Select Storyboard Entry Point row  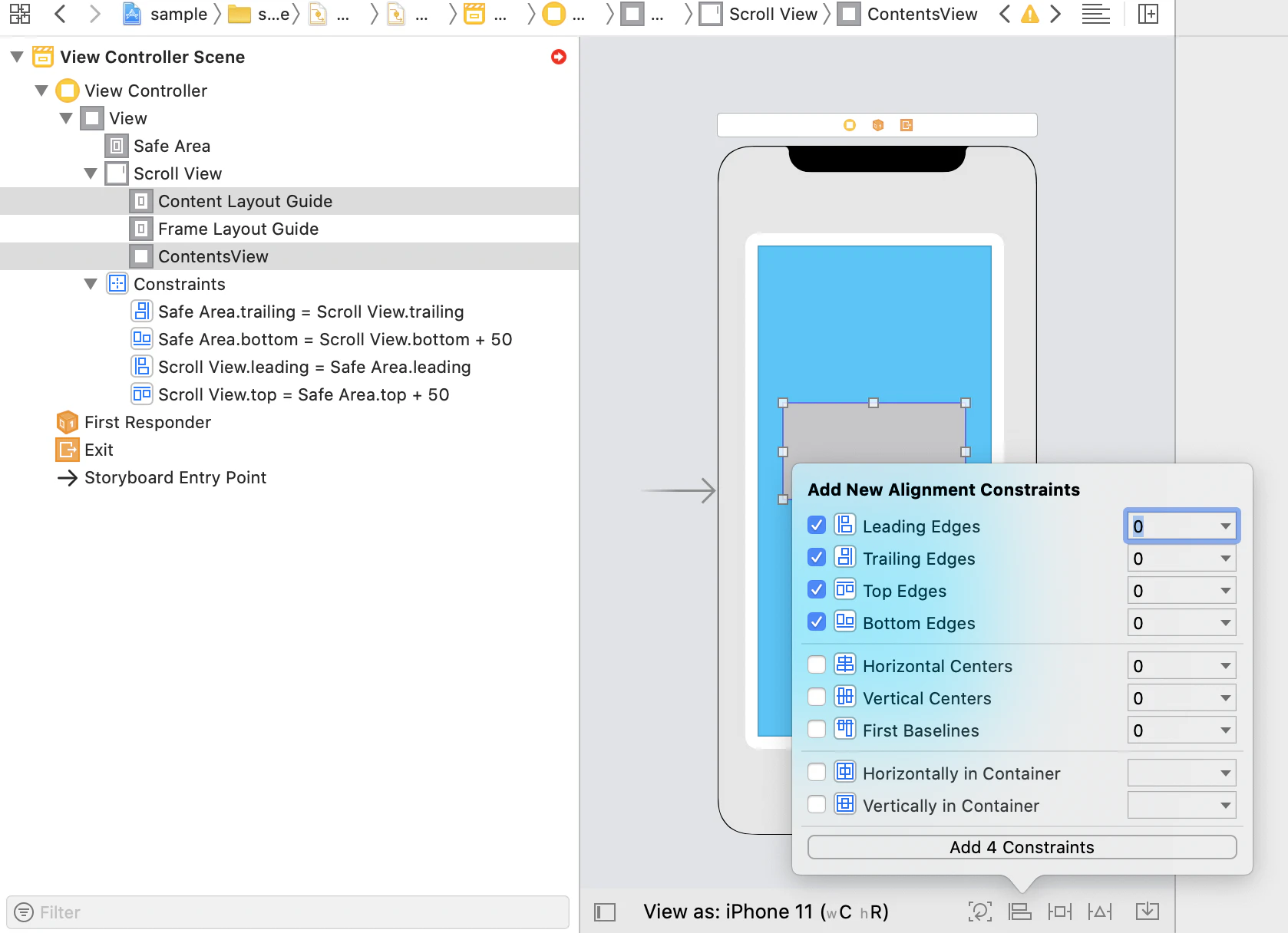289,477
